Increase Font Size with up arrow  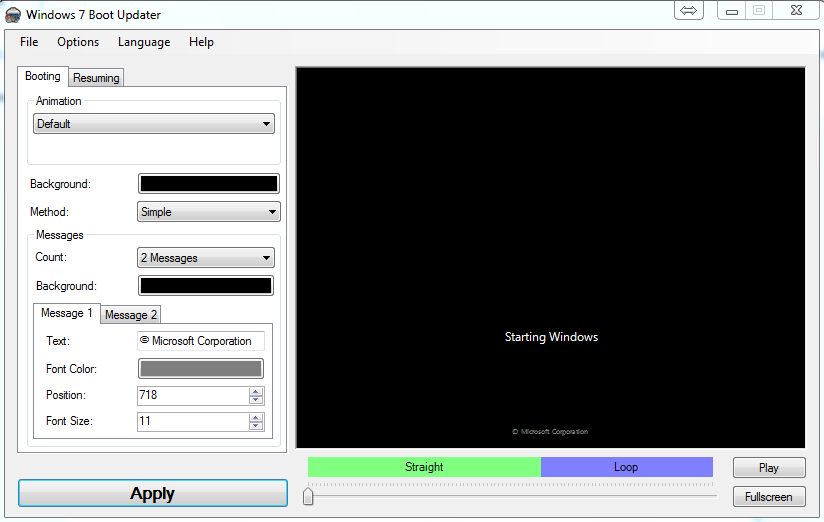coord(256,417)
